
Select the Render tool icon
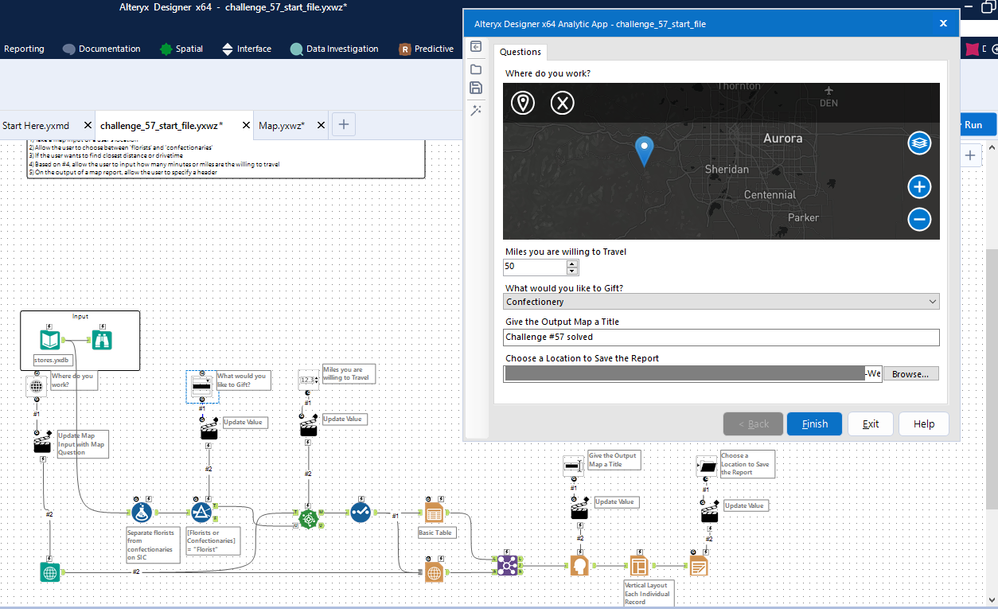(x=698, y=565)
